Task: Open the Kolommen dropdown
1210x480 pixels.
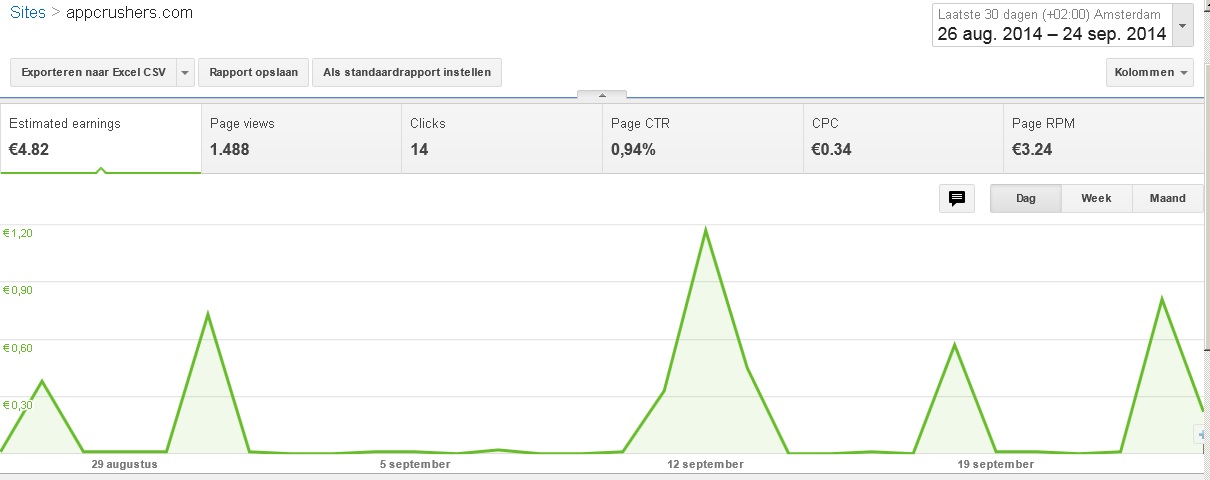Action: 1149,73
